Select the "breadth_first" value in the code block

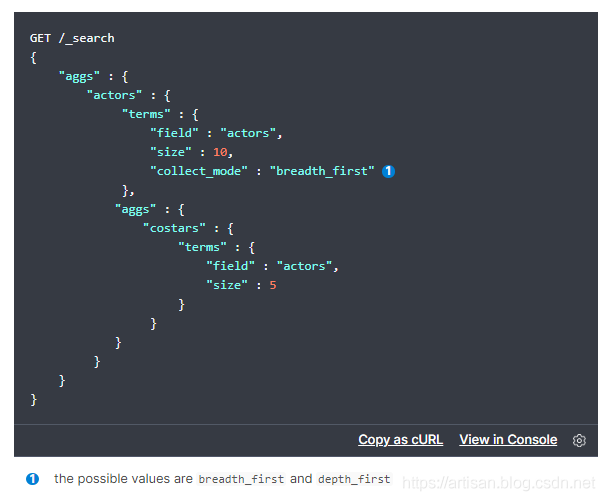(x=322, y=171)
